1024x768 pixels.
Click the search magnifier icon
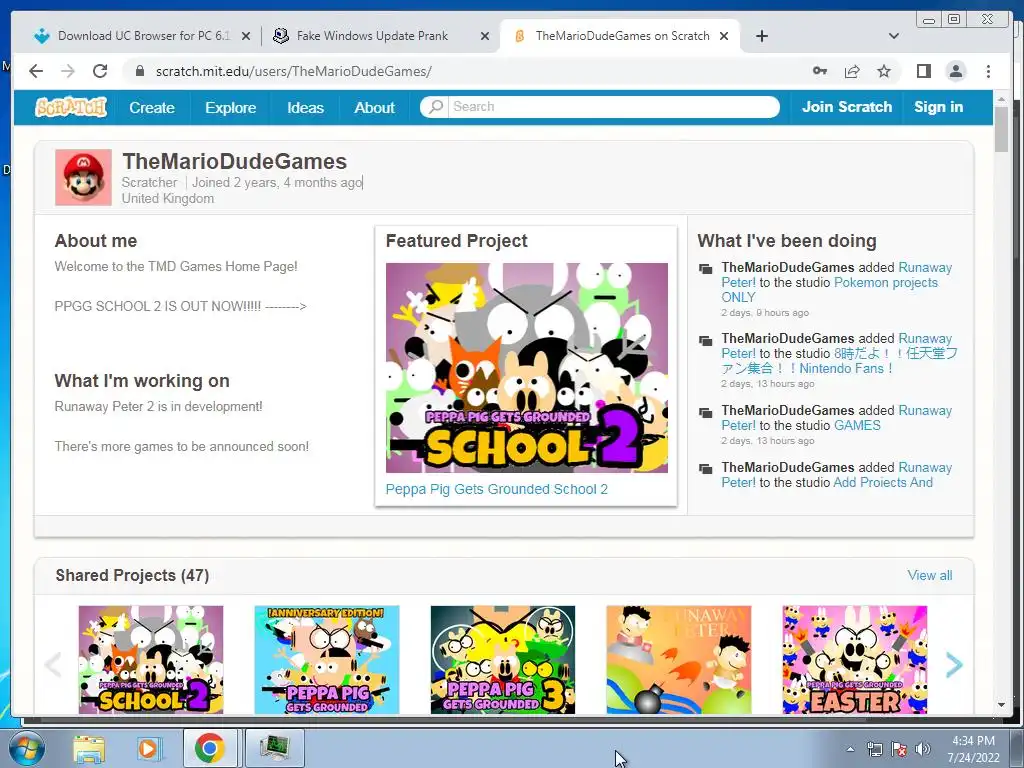coord(436,106)
